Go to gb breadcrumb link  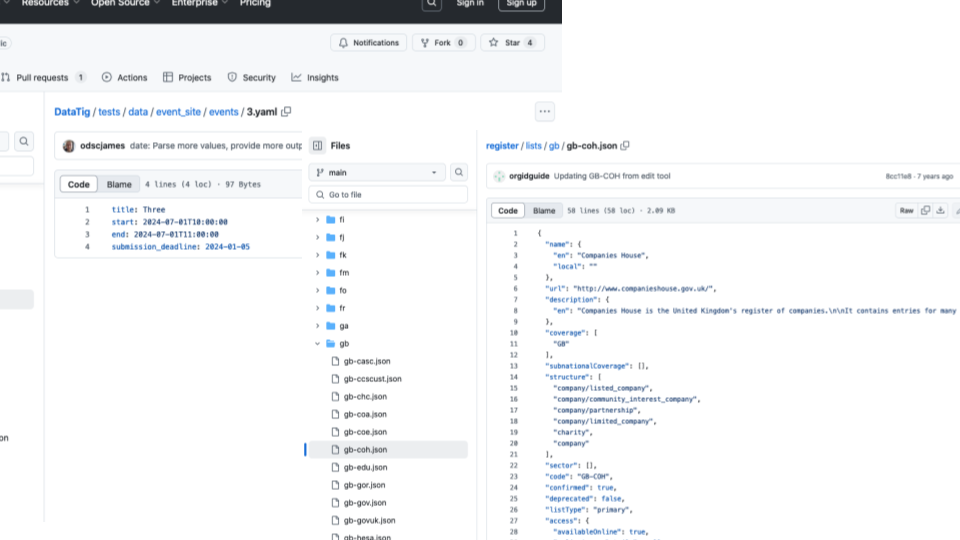coord(554,146)
